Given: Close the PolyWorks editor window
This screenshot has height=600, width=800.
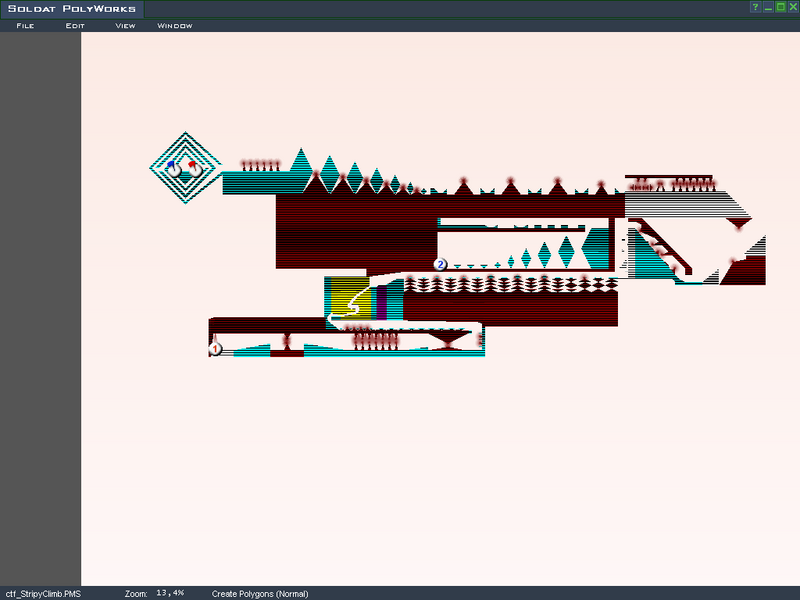Looking at the screenshot, I should (x=792, y=7).
